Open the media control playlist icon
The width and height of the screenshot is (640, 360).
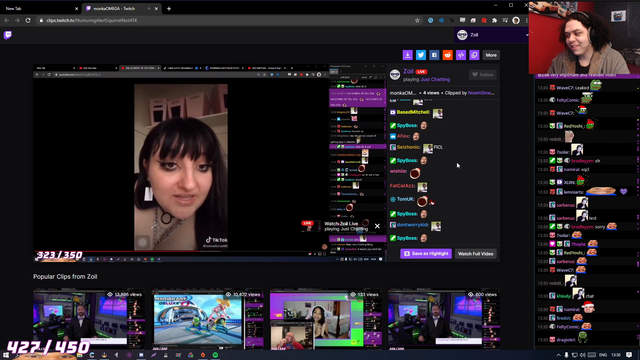[x=505, y=20]
